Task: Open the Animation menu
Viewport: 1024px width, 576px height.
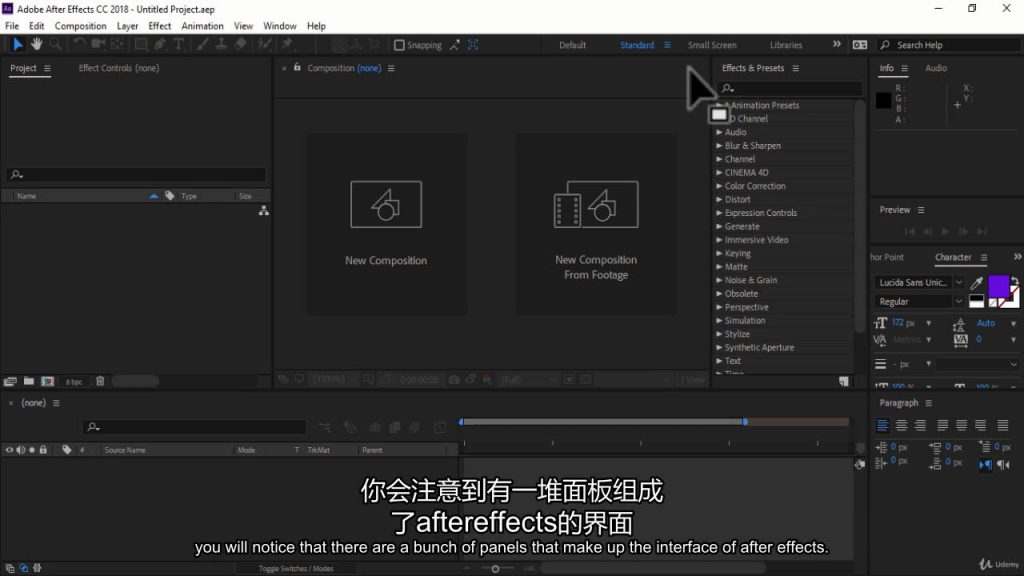Action: pos(202,26)
